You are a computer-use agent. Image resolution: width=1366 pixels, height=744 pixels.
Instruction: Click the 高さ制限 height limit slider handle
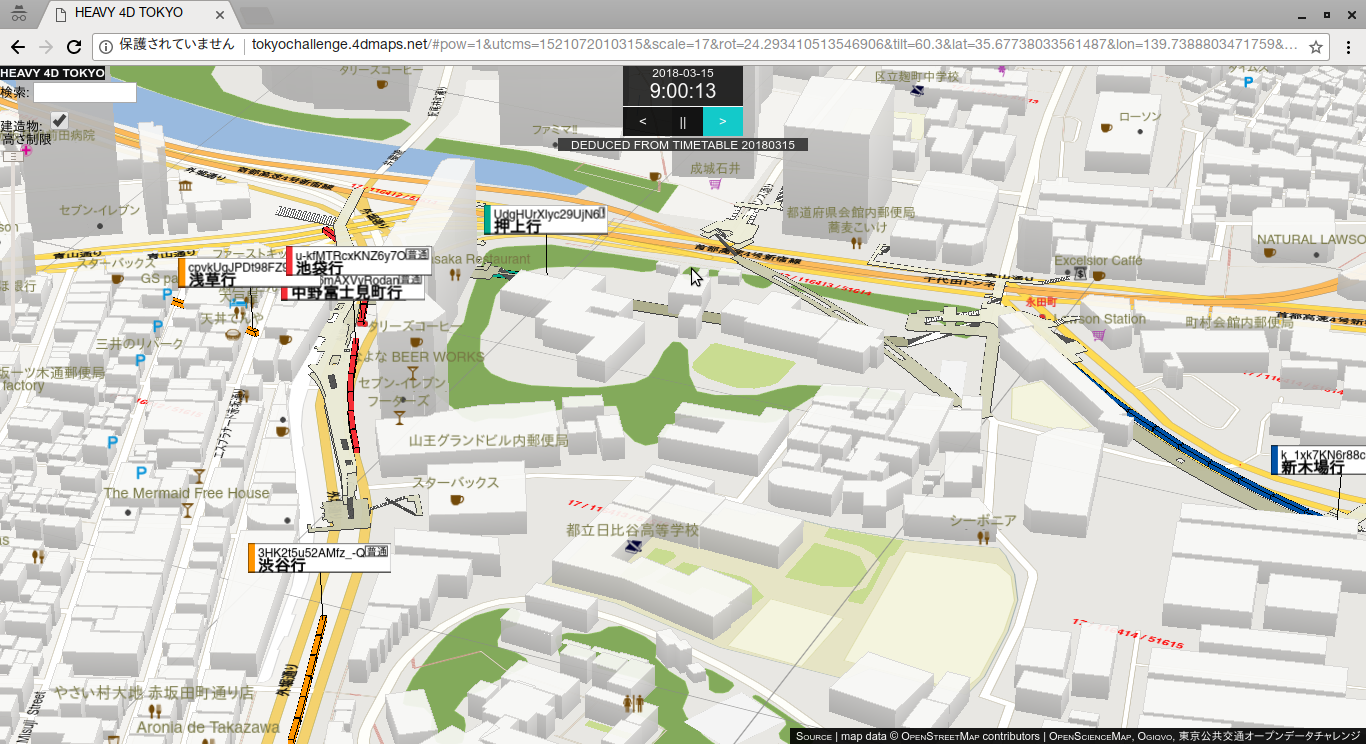tap(11, 156)
